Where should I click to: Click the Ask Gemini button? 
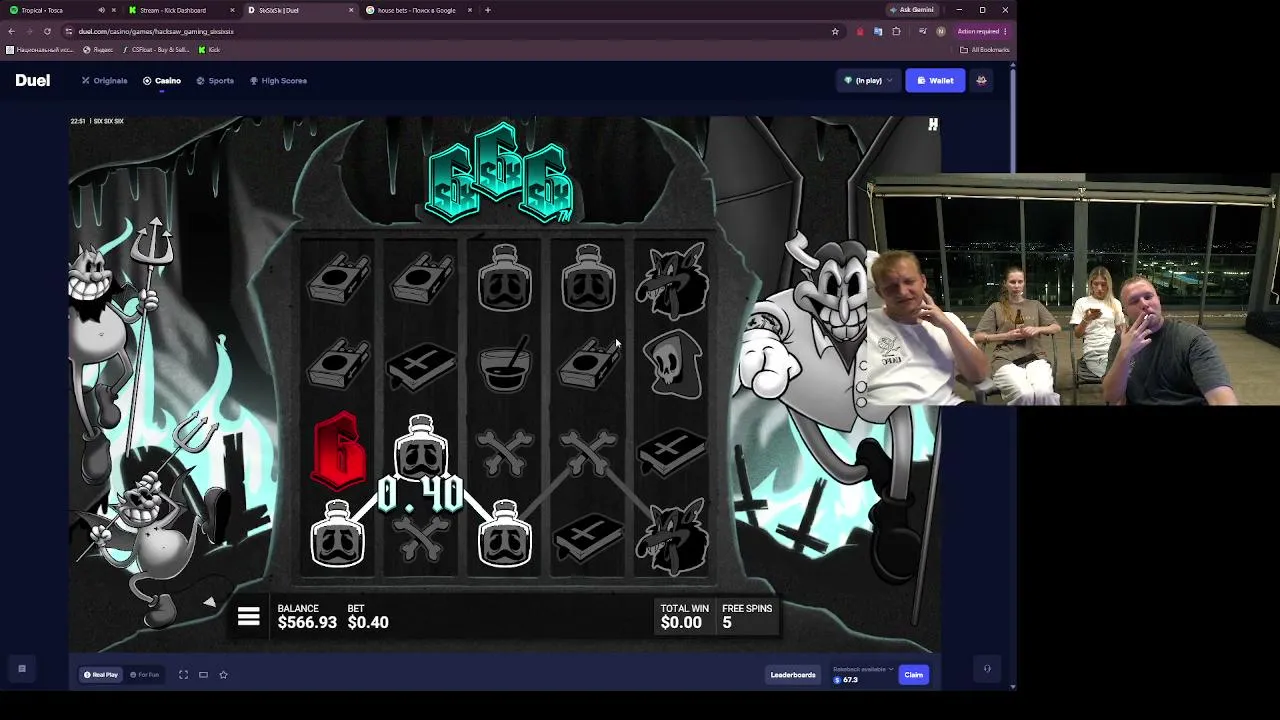click(x=912, y=10)
